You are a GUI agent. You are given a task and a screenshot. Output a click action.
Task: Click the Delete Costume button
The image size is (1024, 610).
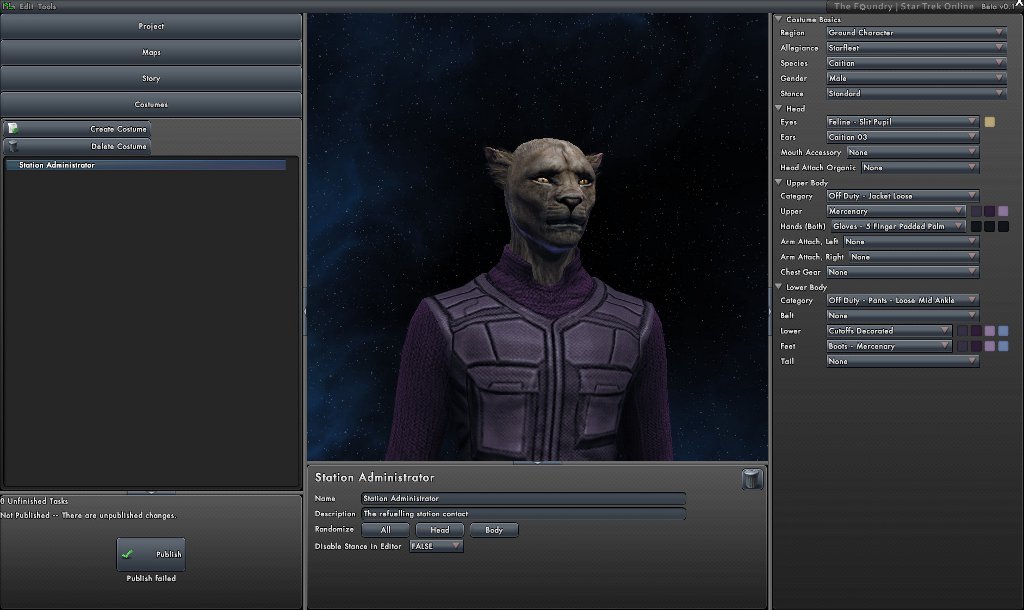[77, 146]
